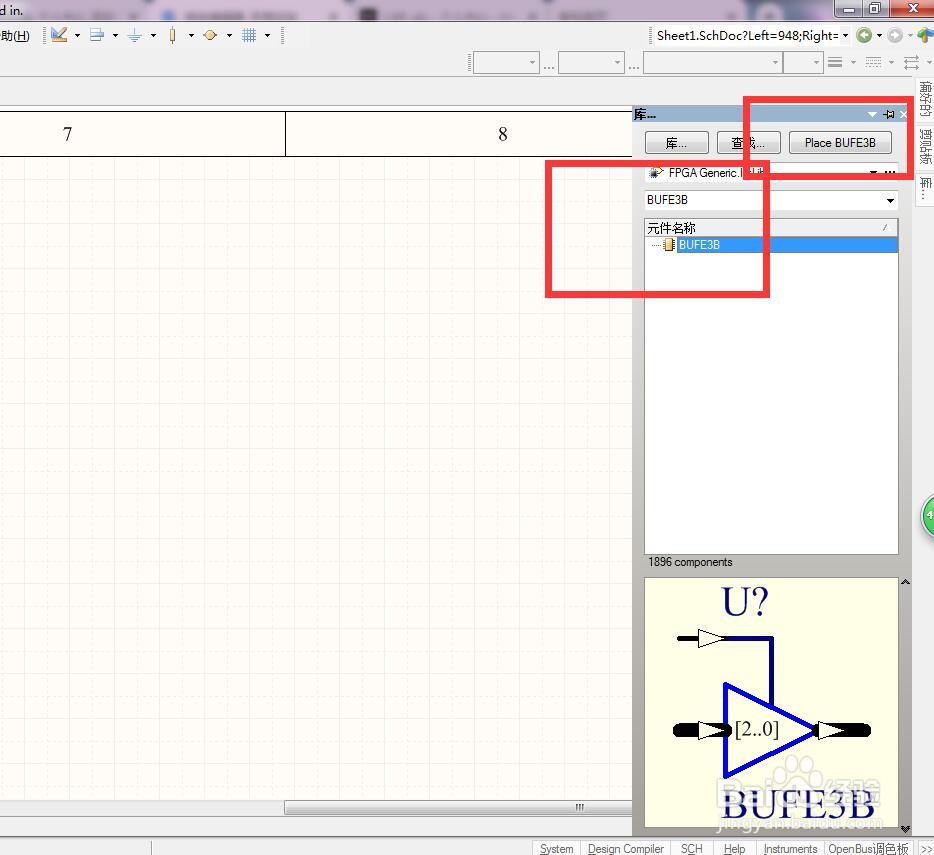Pin the 库 panel with pushpin icon
Screen dimensions: 934x855
click(x=889, y=114)
